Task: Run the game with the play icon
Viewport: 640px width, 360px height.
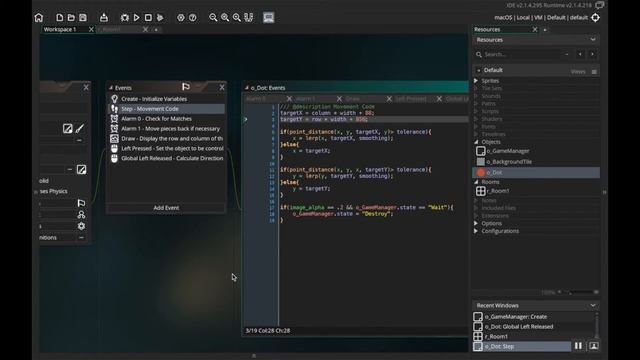Action: pos(136,18)
